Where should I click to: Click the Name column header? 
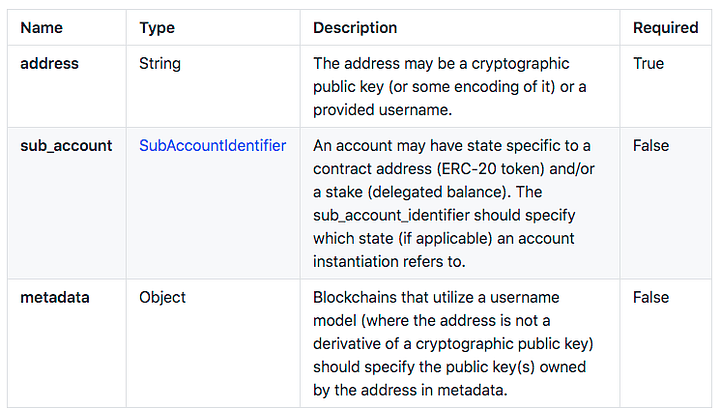41,28
